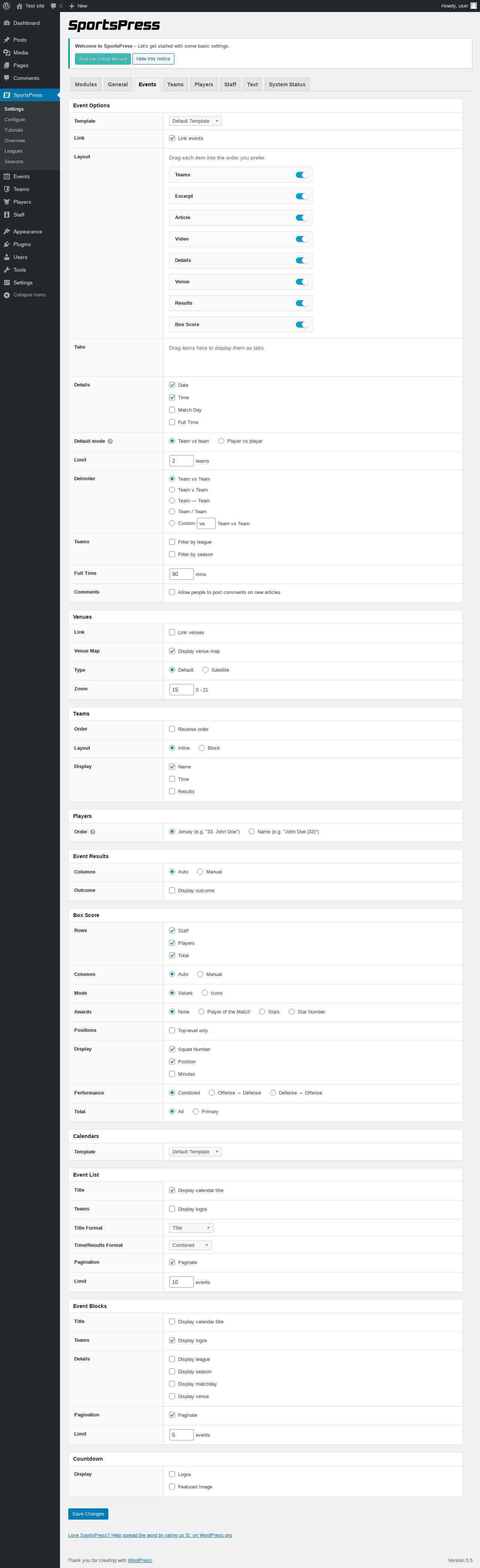The image size is (480, 1568).
Task: Click Appearance brush icon in sidebar
Action: (7, 232)
